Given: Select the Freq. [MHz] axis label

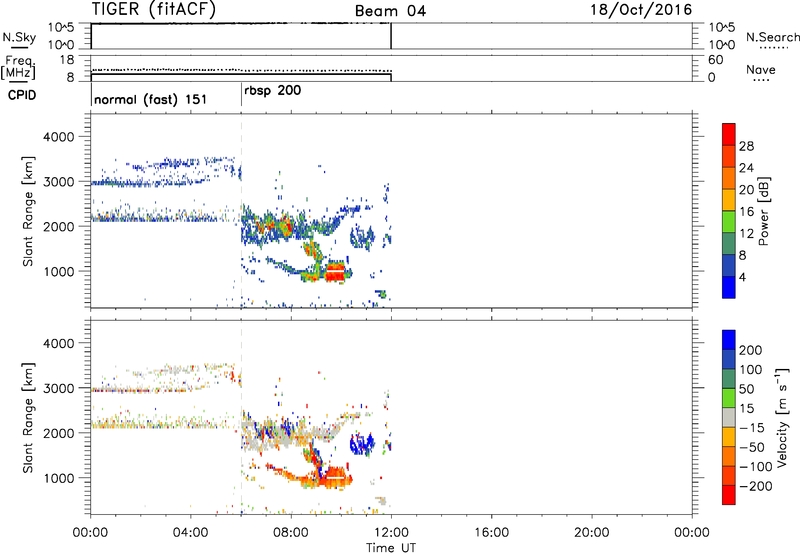Looking at the screenshot, I should click(x=18, y=67).
